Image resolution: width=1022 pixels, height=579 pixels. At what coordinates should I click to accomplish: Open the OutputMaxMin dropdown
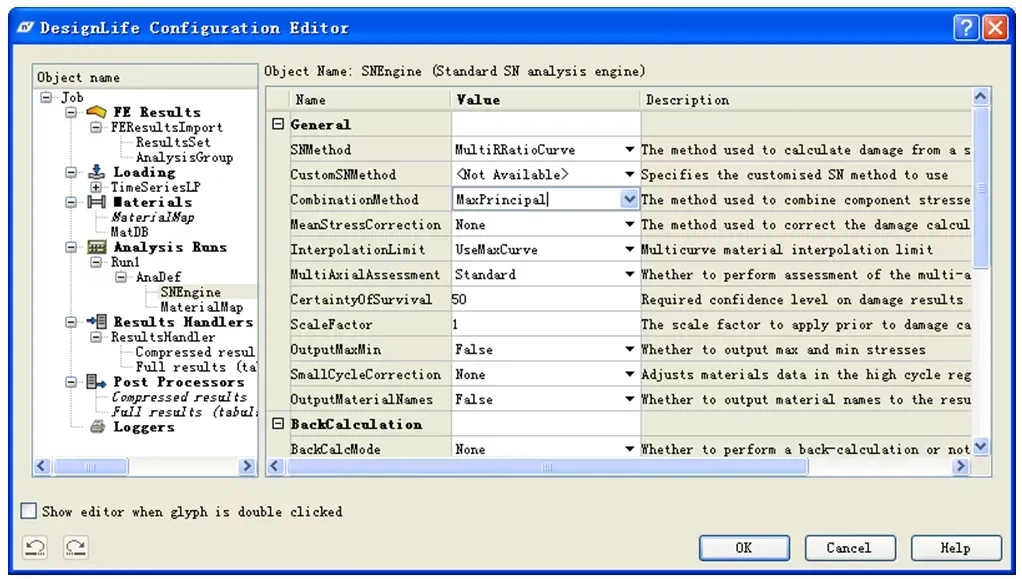click(x=629, y=349)
